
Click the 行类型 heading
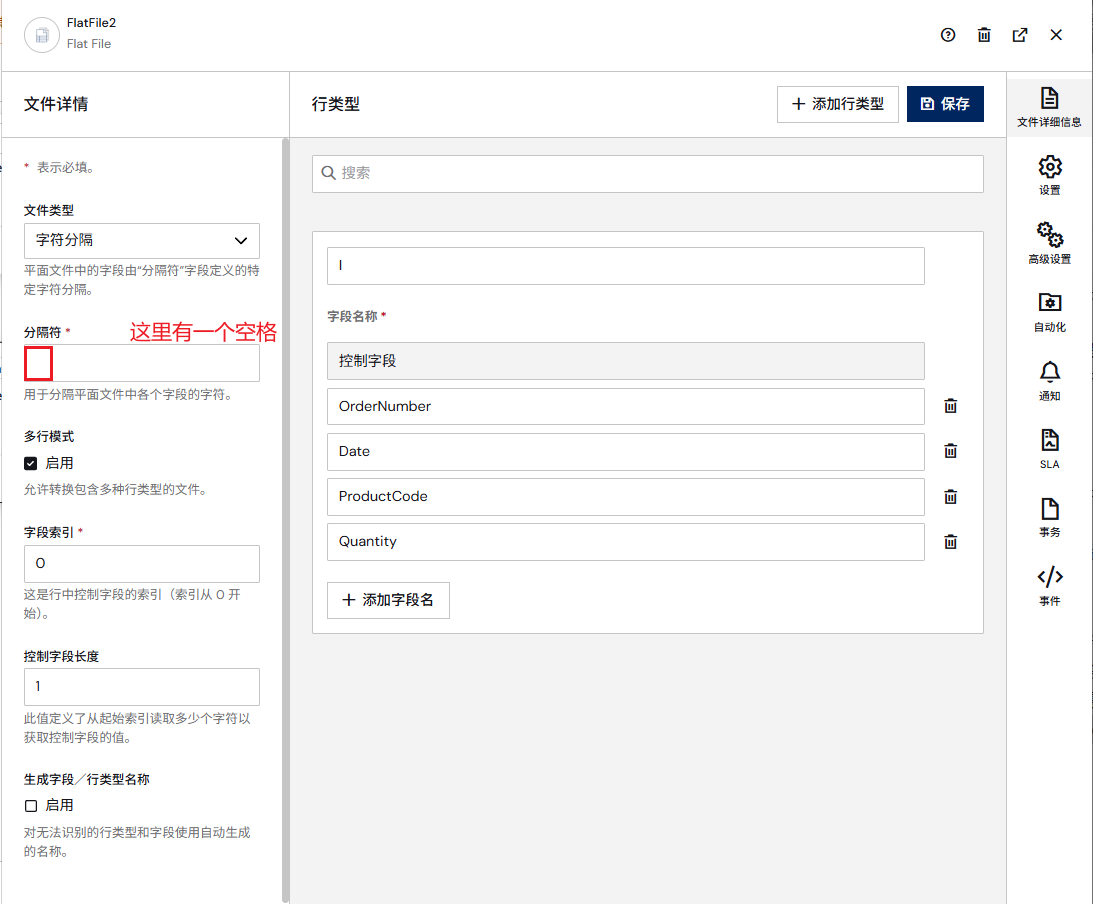coord(335,105)
